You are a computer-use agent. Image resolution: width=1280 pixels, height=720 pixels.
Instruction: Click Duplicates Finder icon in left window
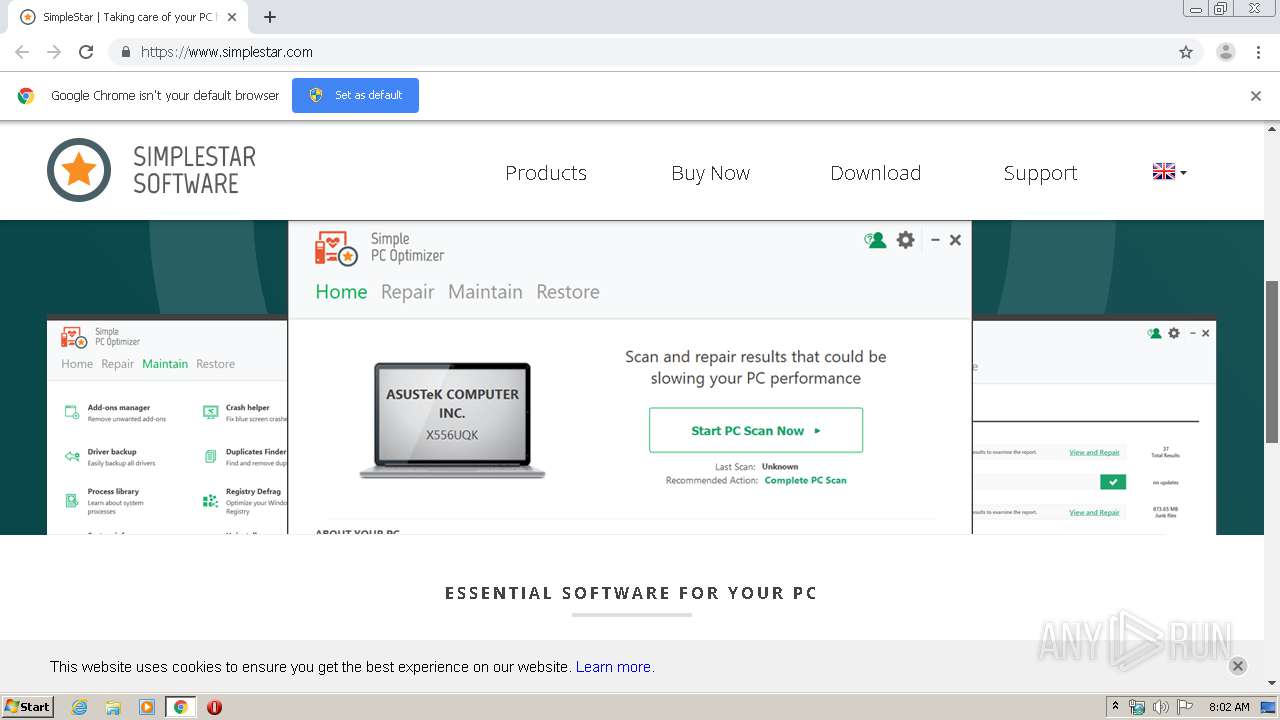point(210,456)
